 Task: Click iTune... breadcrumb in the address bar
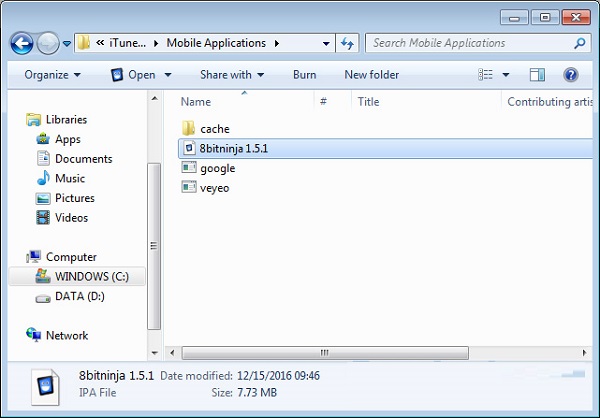coord(127,43)
